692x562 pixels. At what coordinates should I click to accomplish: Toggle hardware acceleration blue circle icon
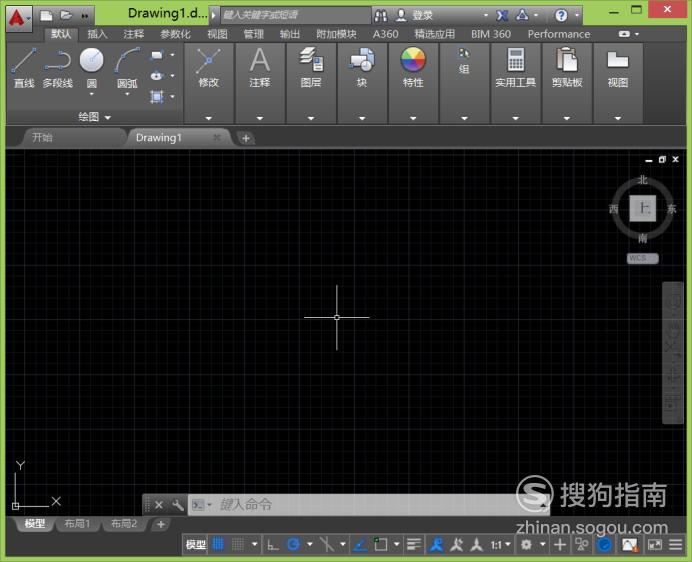604,545
